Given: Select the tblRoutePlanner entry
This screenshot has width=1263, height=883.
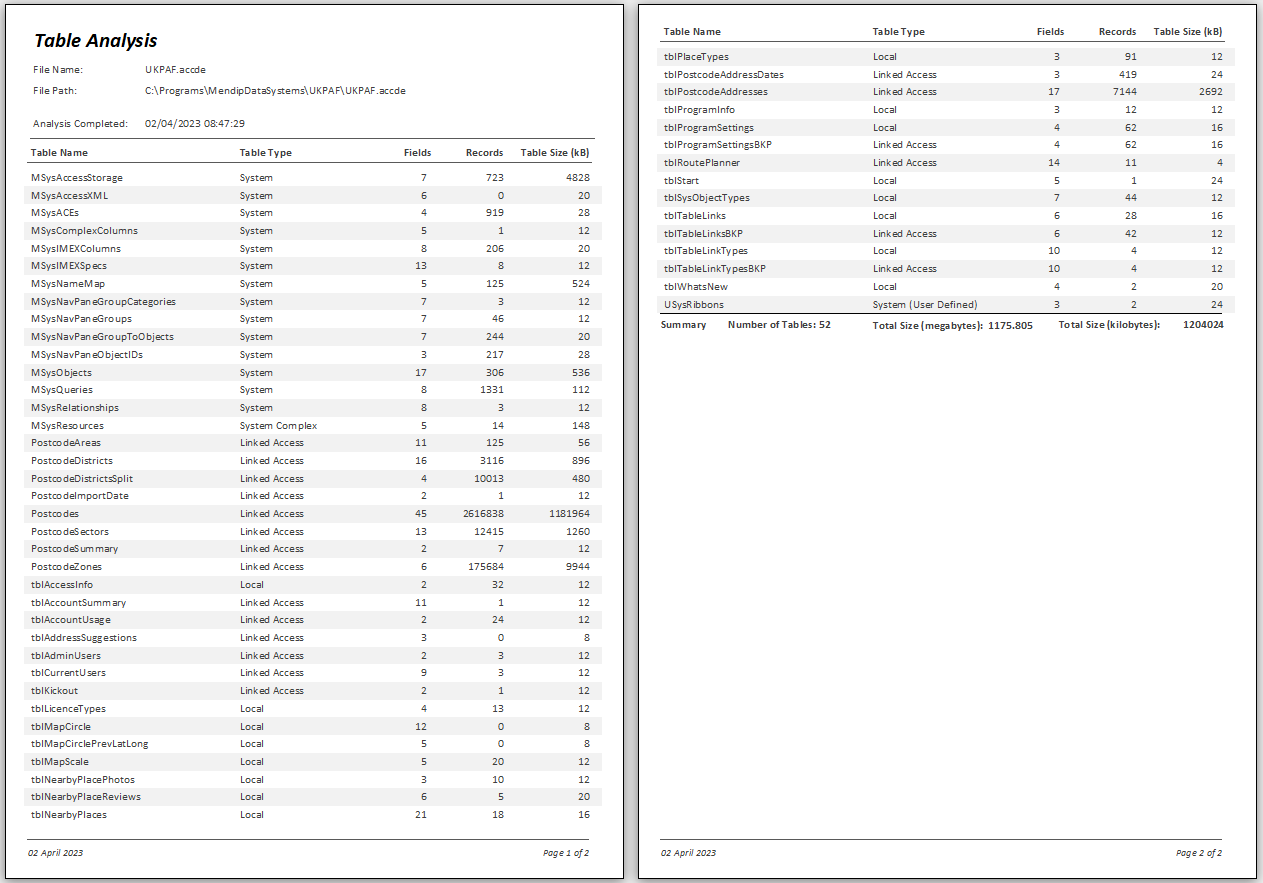Looking at the screenshot, I should pos(702,163).
